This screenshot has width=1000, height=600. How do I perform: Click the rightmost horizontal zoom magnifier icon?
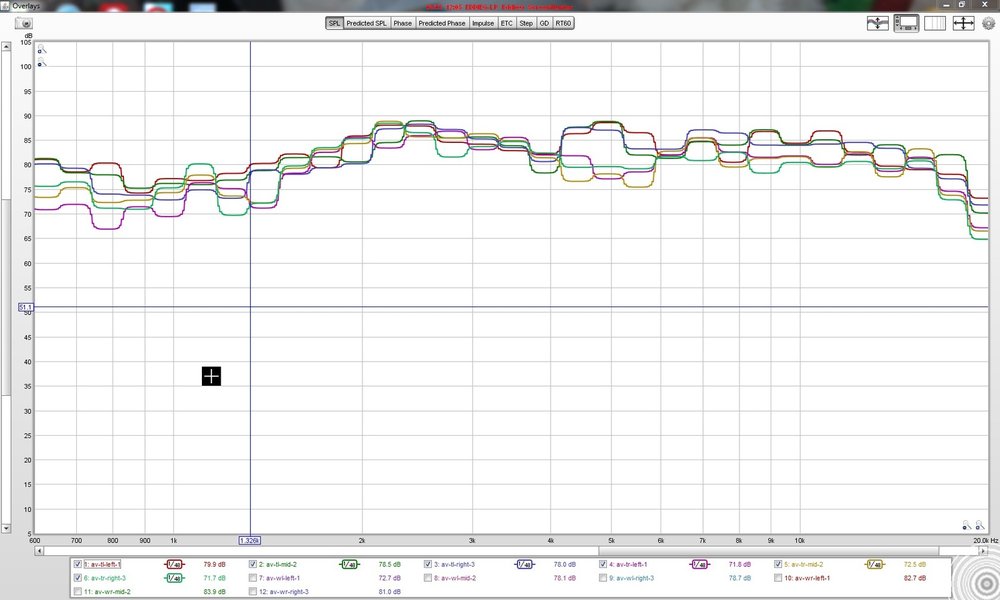click(980, 525)
